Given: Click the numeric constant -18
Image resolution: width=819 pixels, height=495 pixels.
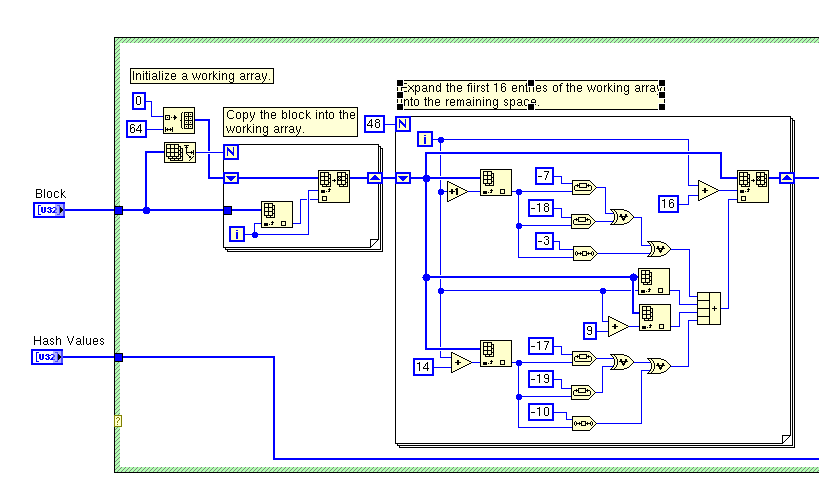Looking at the screenshot, I should (541, 208).
